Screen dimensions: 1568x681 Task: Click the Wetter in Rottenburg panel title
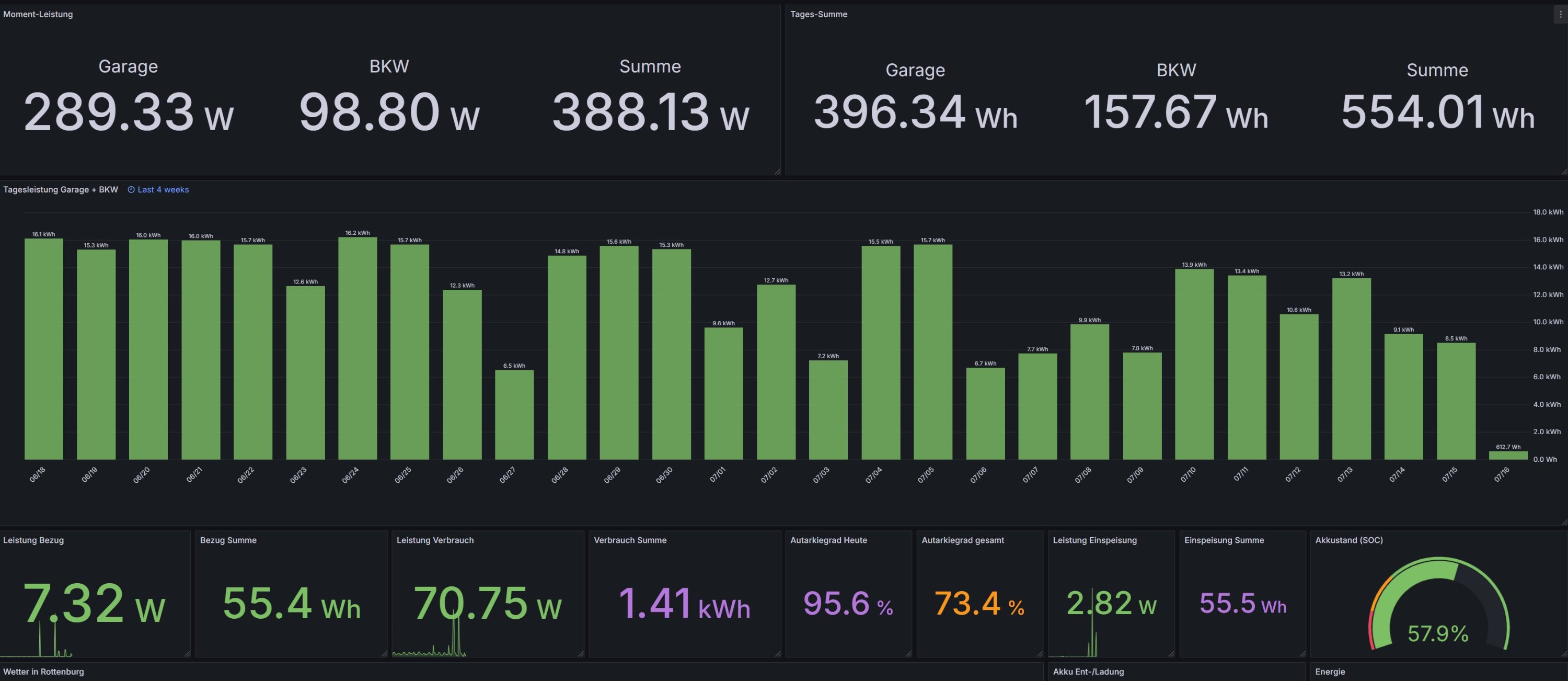click(43, 672)
